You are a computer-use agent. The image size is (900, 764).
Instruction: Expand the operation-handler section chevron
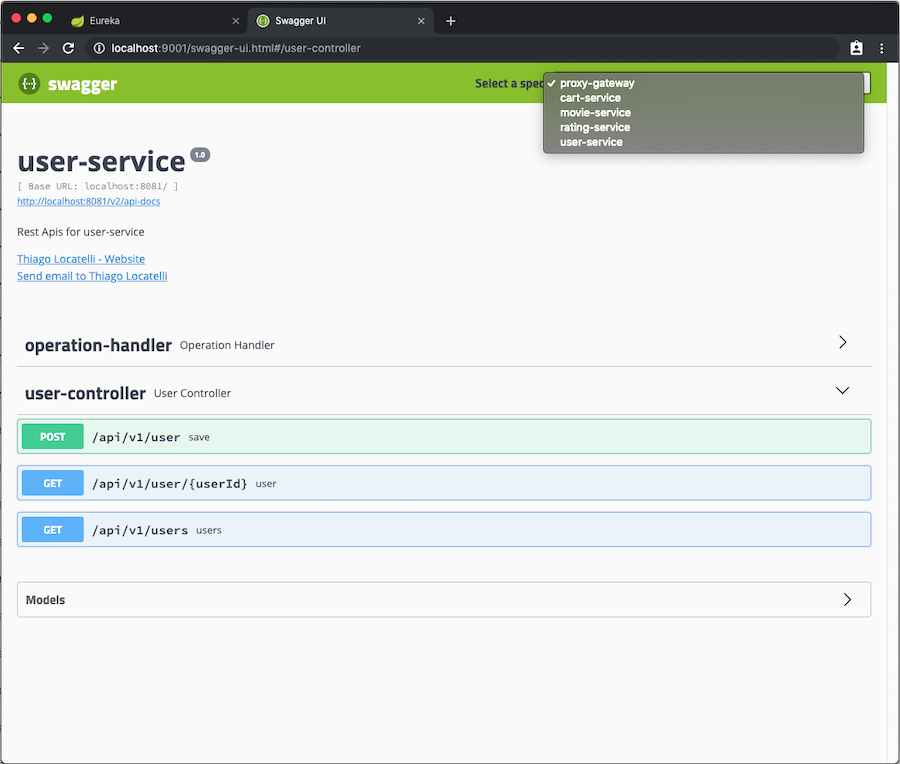tap(842, 343)
